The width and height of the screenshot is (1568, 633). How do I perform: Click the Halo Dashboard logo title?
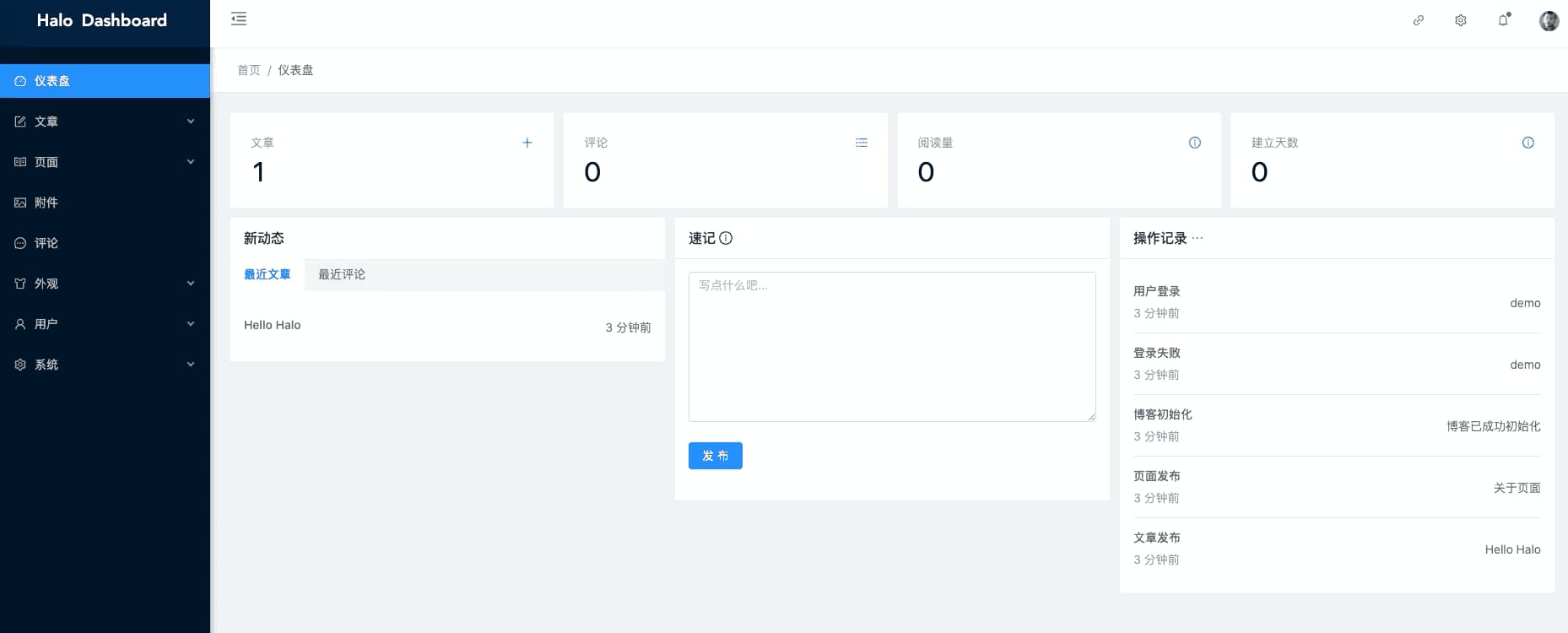coord(102,20)
